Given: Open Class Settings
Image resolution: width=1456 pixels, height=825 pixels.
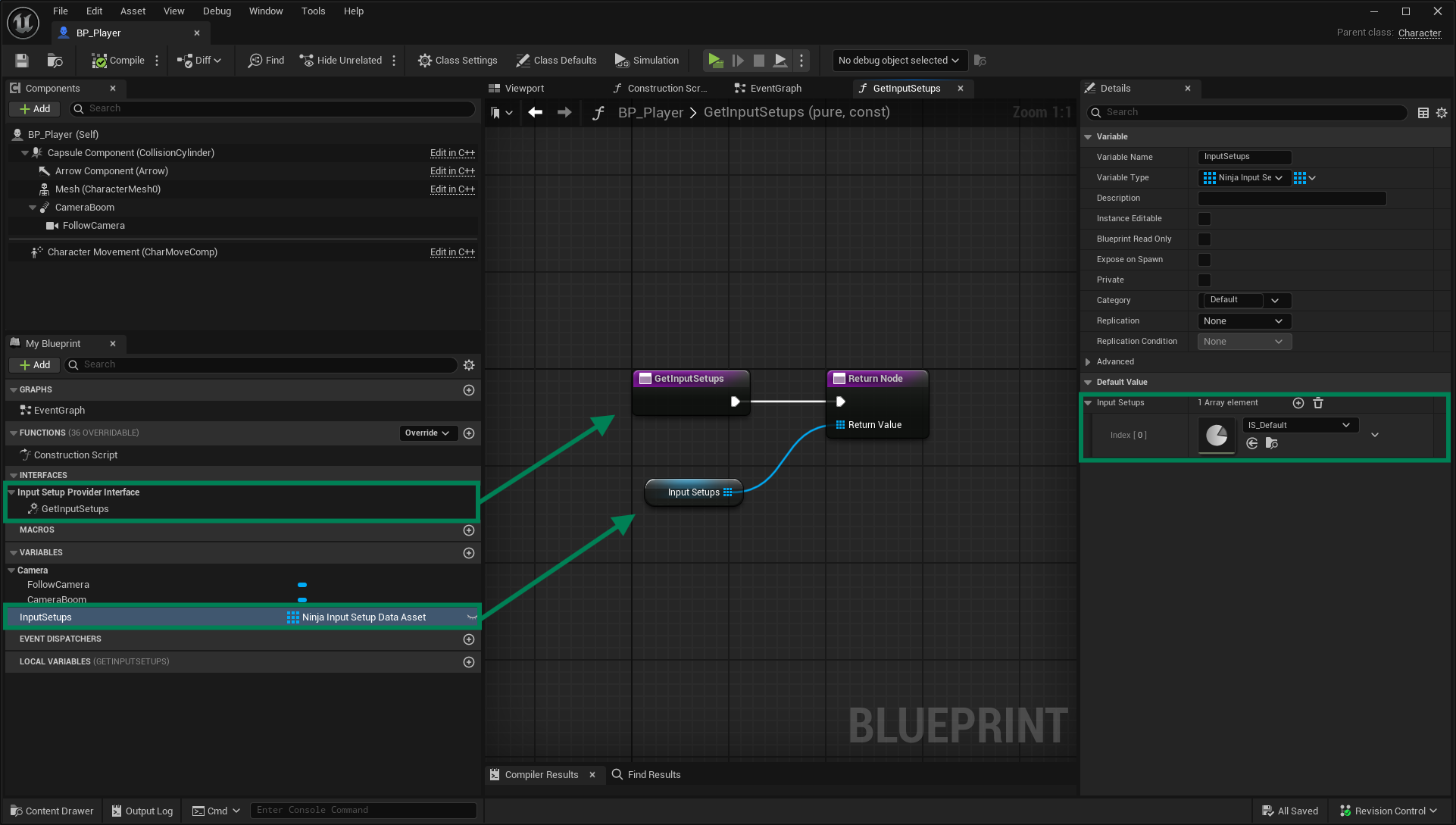Looking at the screenshot, I should [x=458, y=61].
